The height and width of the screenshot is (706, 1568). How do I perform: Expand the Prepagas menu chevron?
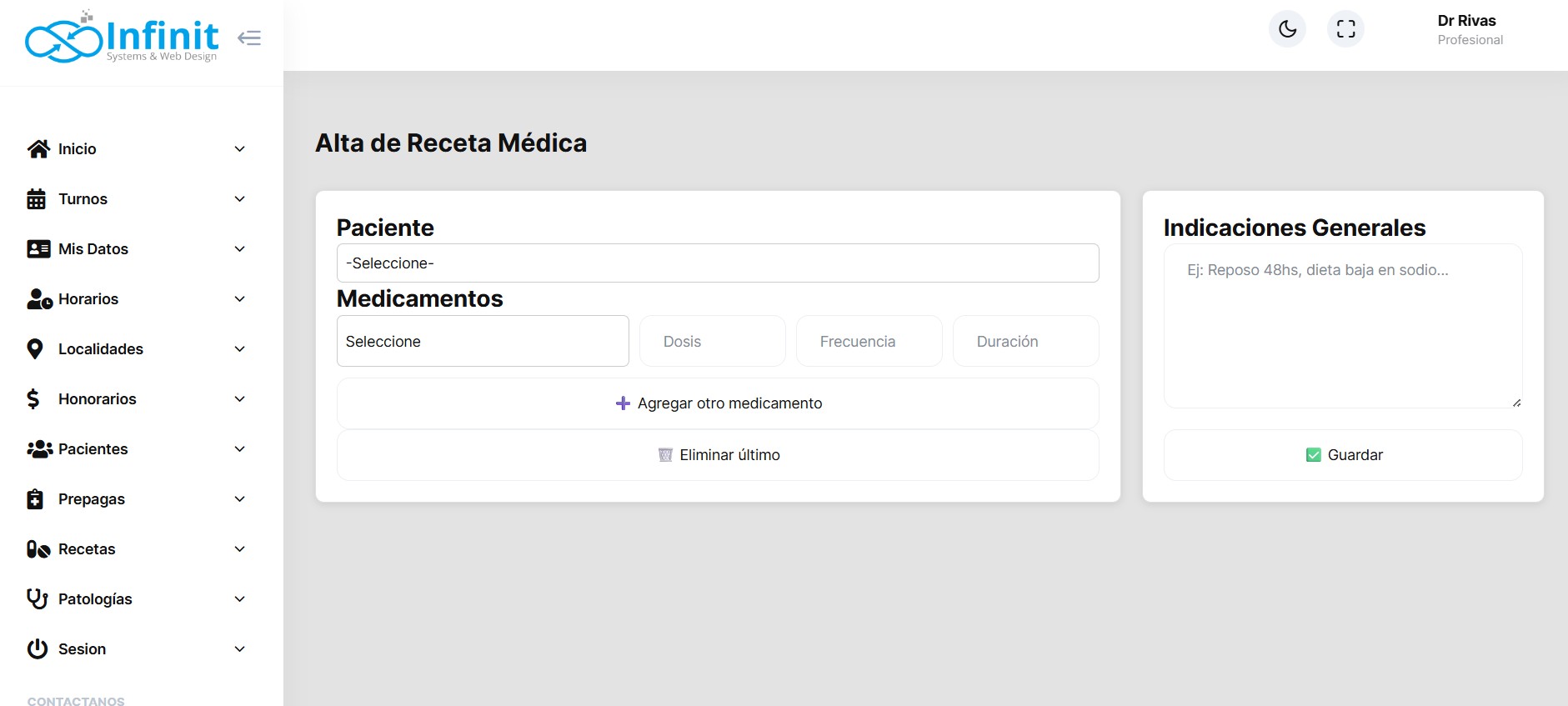click(x=239, y=499)
